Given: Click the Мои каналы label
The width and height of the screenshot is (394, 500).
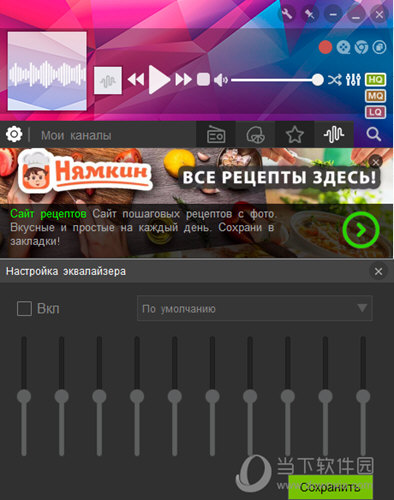Looking at the screenshot, I should [76, 135].
